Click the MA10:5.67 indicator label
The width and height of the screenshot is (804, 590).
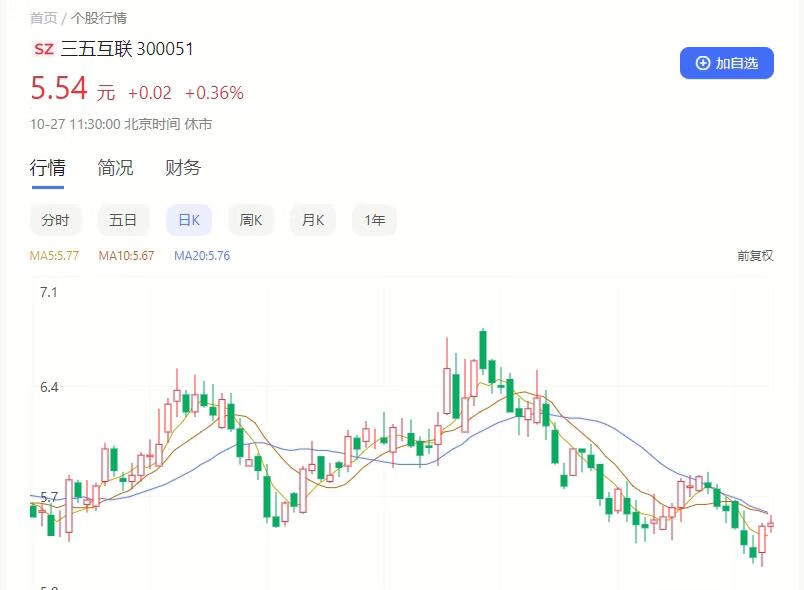pos(126,256)
